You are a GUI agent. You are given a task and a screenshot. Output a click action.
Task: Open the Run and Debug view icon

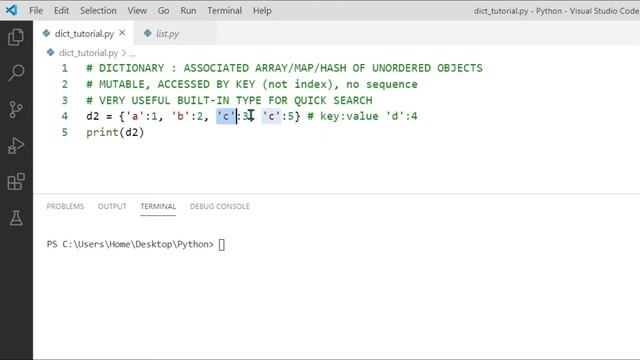(x=16, y=146)
